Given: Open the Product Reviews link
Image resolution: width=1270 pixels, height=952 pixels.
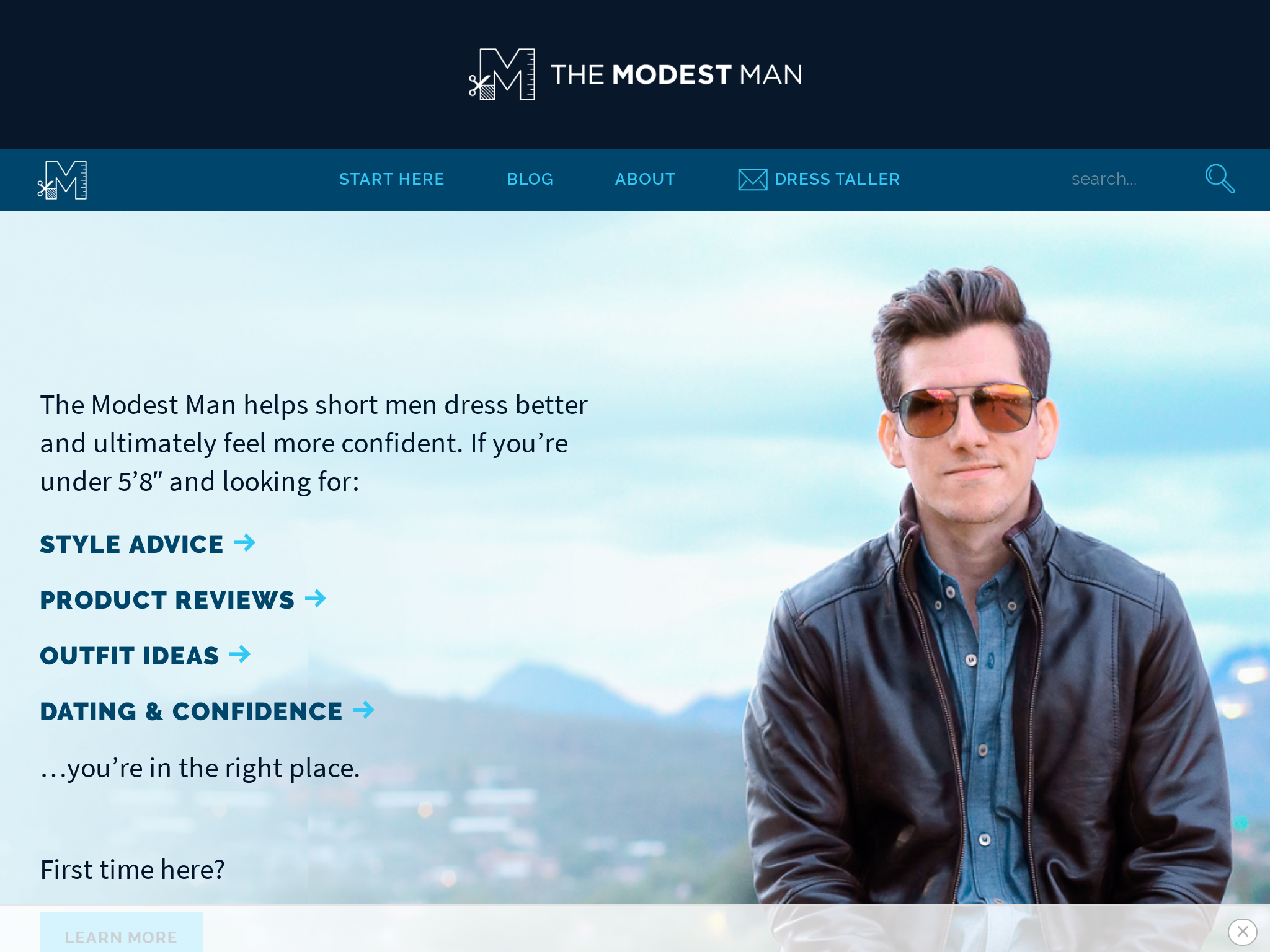Looking at the screenshot, I should [x=167, y=600].
